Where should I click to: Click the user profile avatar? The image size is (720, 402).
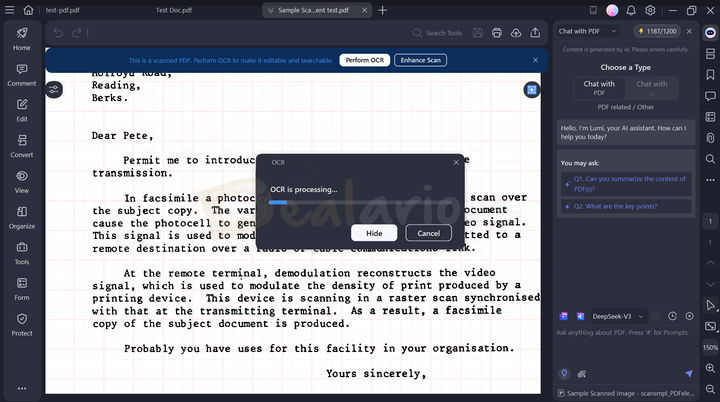[x=612, y=10]
